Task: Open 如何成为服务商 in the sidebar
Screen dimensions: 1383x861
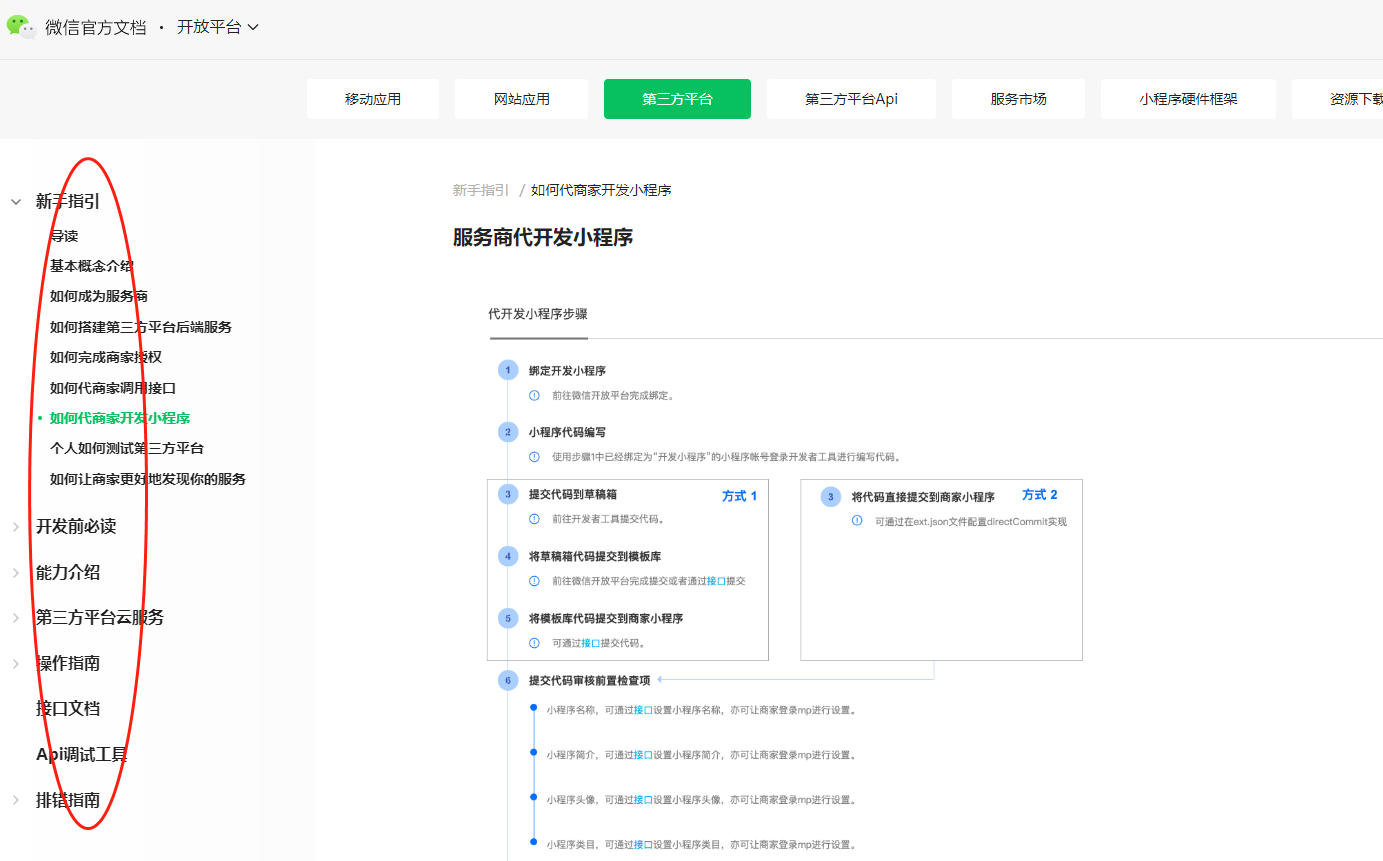Action: coord(99,296)
